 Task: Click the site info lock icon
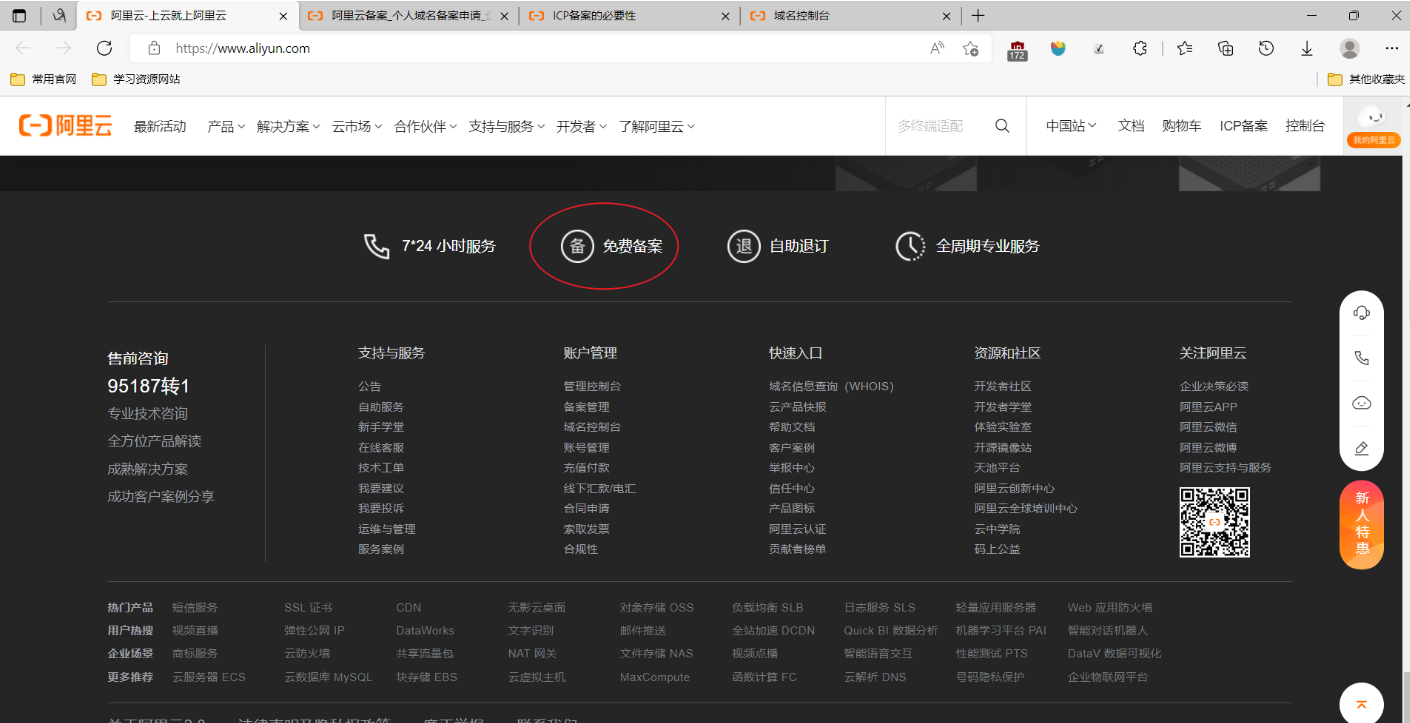point(154,48)
